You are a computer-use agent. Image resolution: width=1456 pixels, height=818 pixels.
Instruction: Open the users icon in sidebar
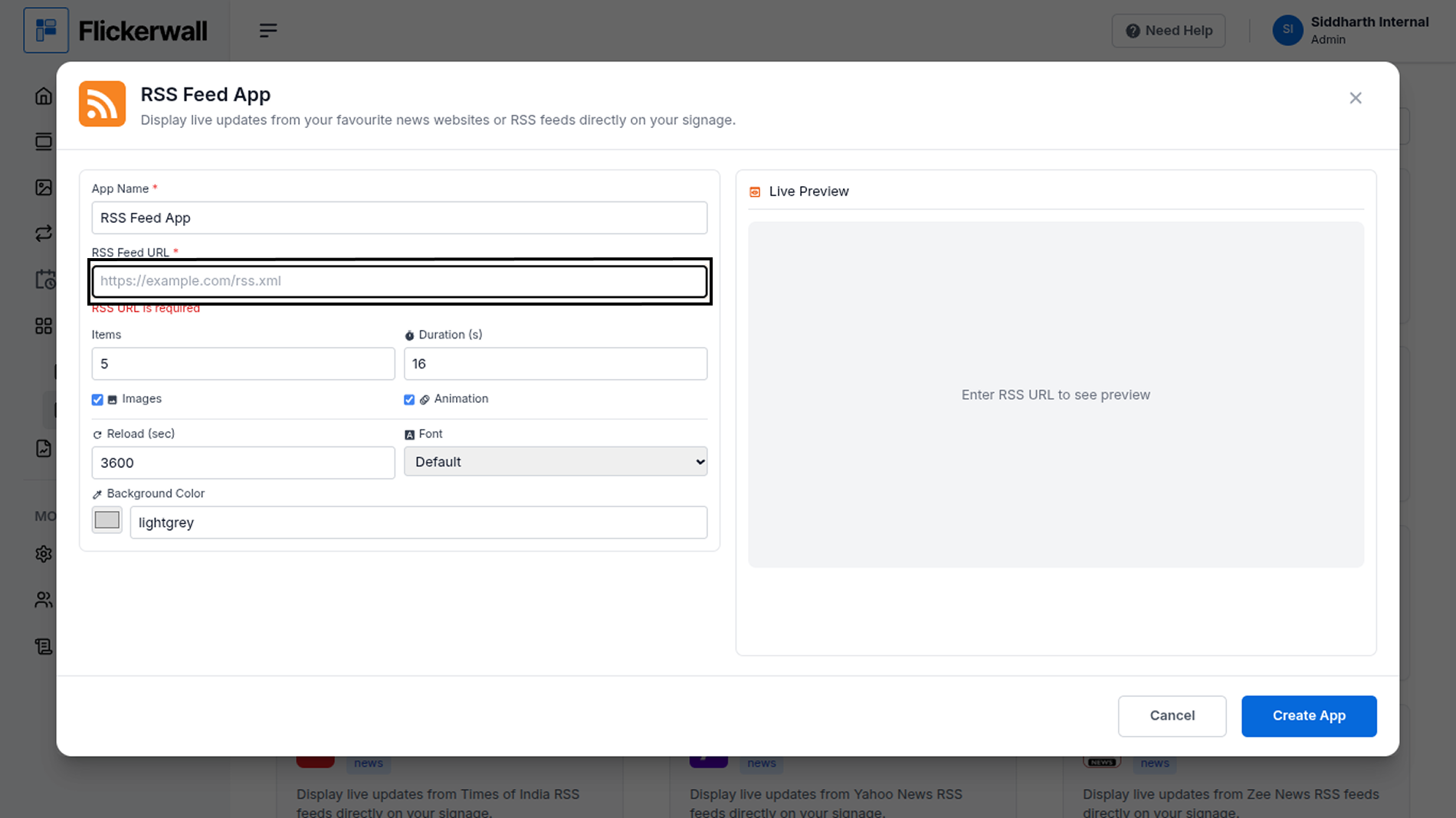pos(44,600)
